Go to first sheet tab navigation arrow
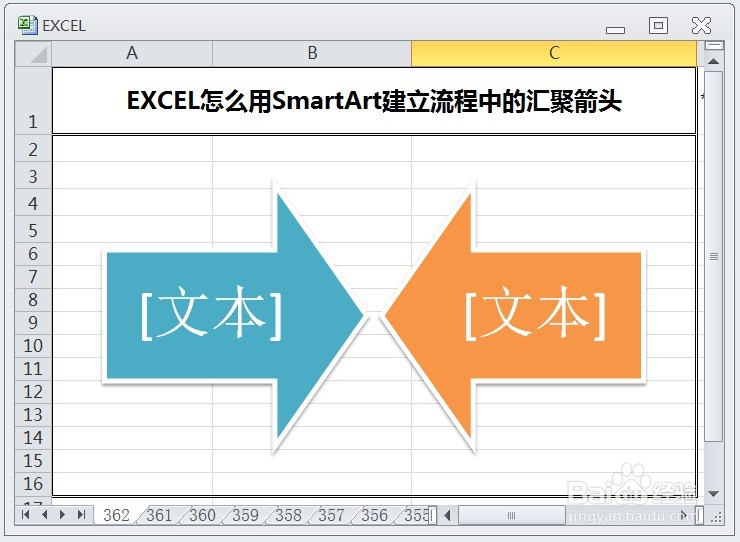This screenshot has width=740, height=542. pos(25,515)
